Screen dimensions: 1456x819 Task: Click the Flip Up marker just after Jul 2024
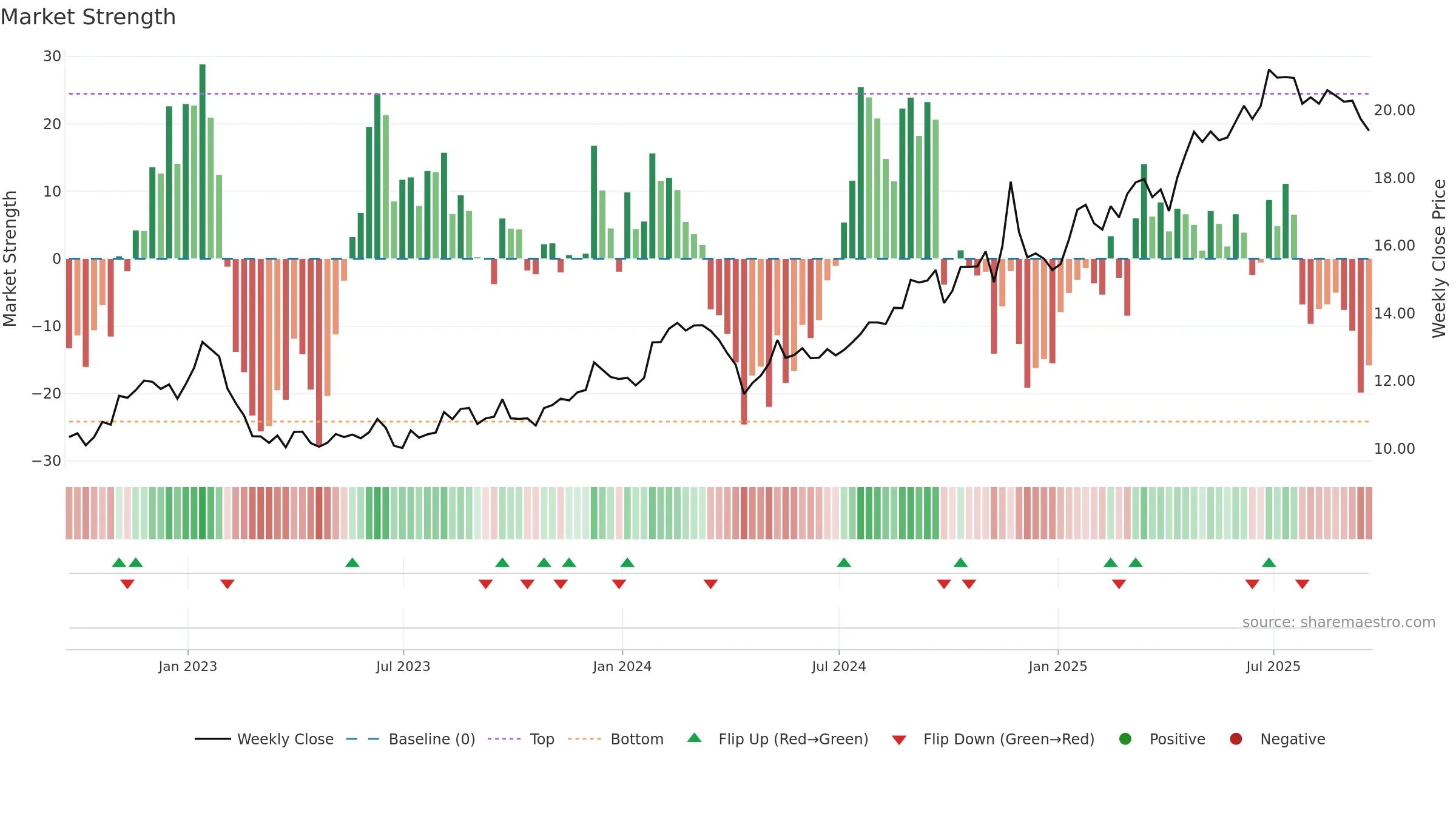click(844, 562)
